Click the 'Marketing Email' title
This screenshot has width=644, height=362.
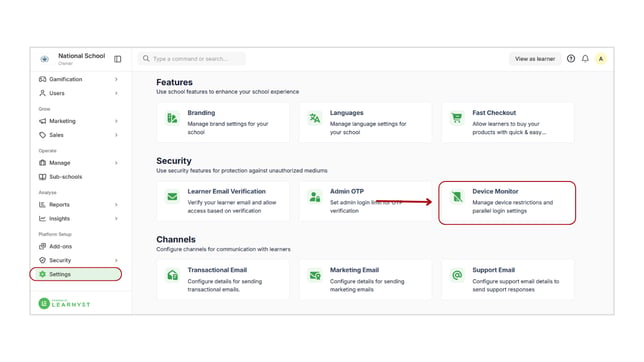354,270
